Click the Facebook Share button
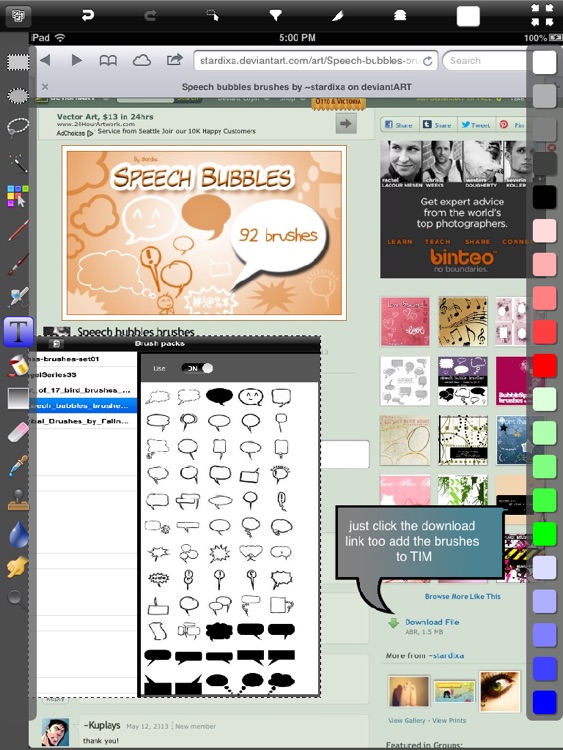 [399, 124]
